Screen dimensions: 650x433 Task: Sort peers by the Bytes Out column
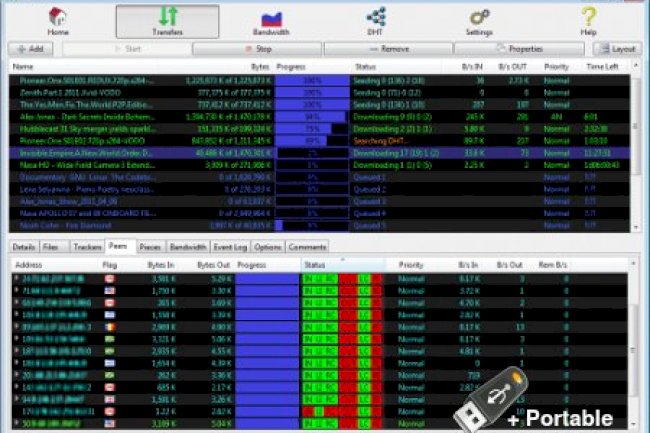pyautogui.click(x=213, y=265)
